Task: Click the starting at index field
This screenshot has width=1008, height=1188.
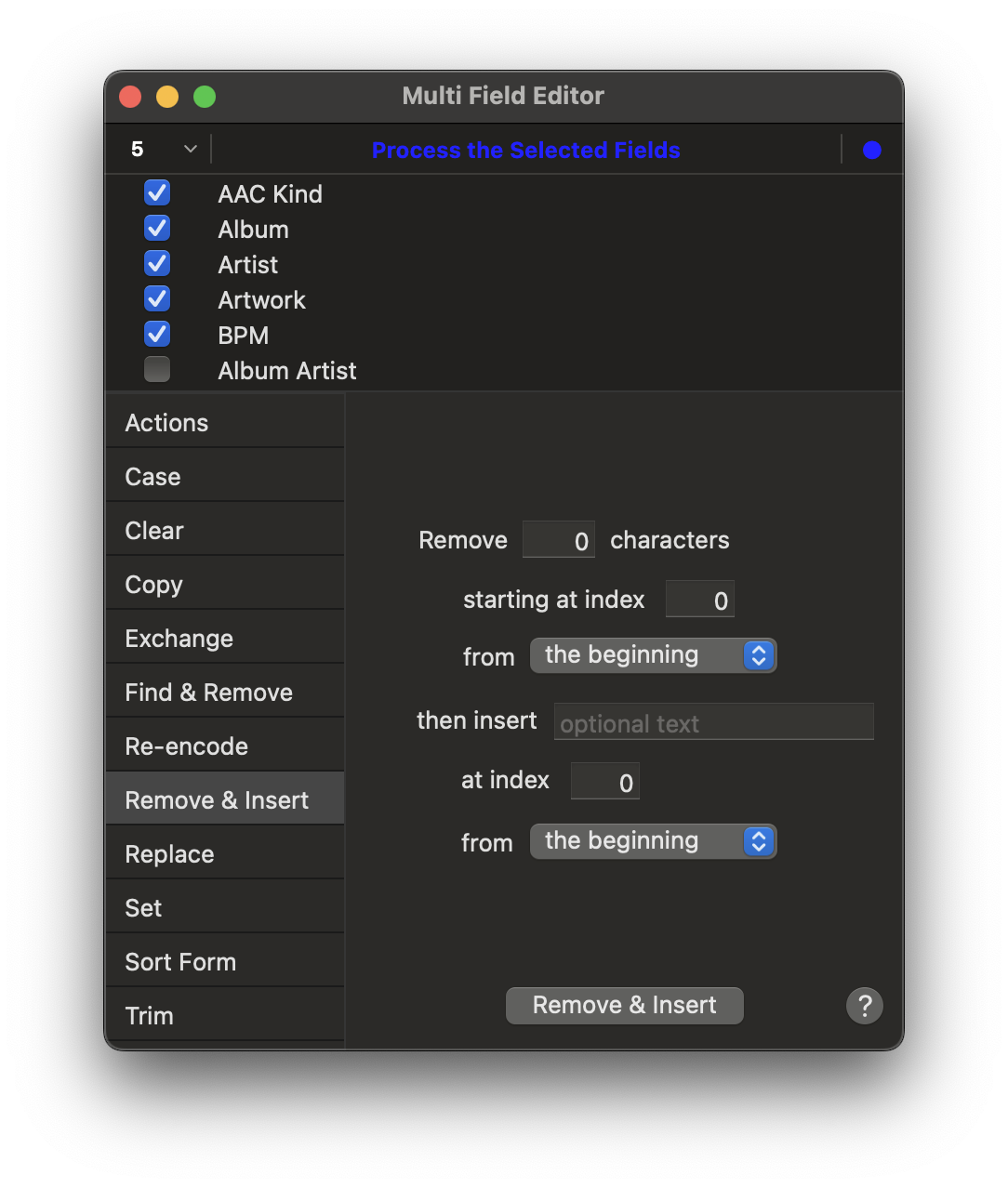Action: [700, 600]
